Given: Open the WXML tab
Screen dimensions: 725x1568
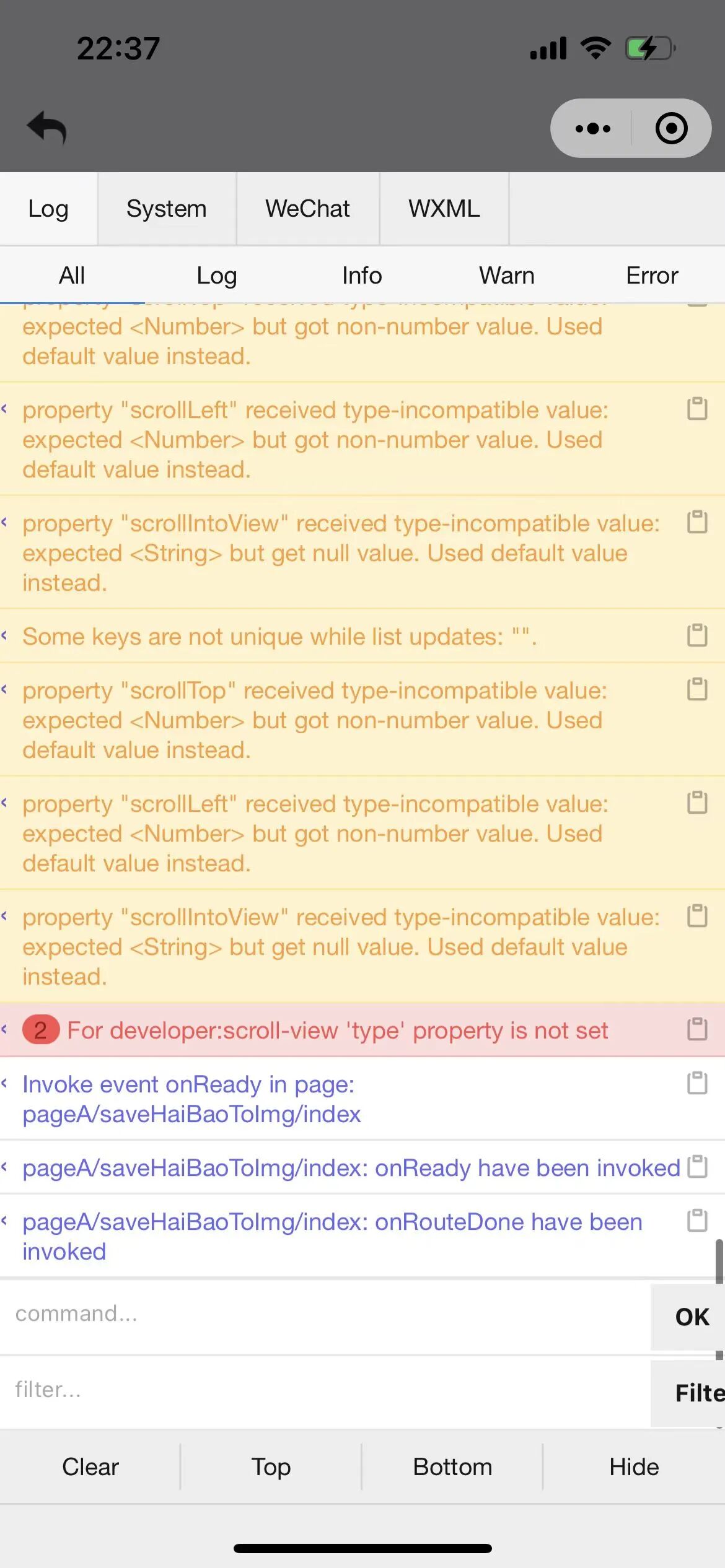Looking at the screenshot, I should [x=444, y=209].
